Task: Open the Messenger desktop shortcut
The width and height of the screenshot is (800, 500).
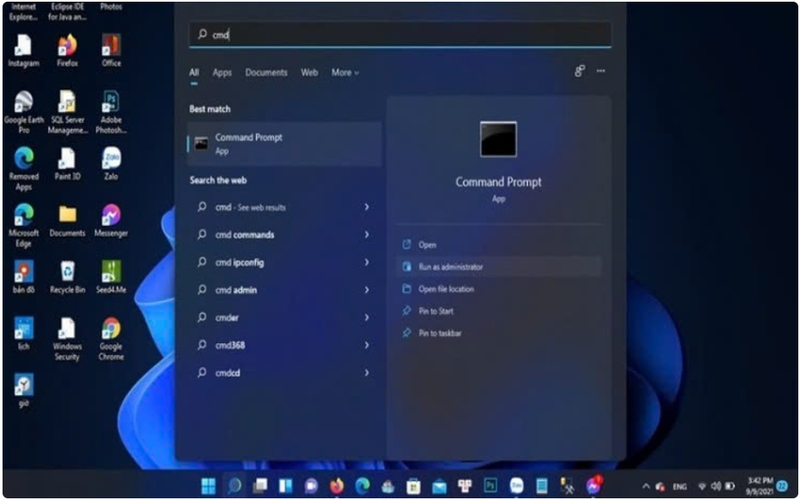Action: coord(111,221)
